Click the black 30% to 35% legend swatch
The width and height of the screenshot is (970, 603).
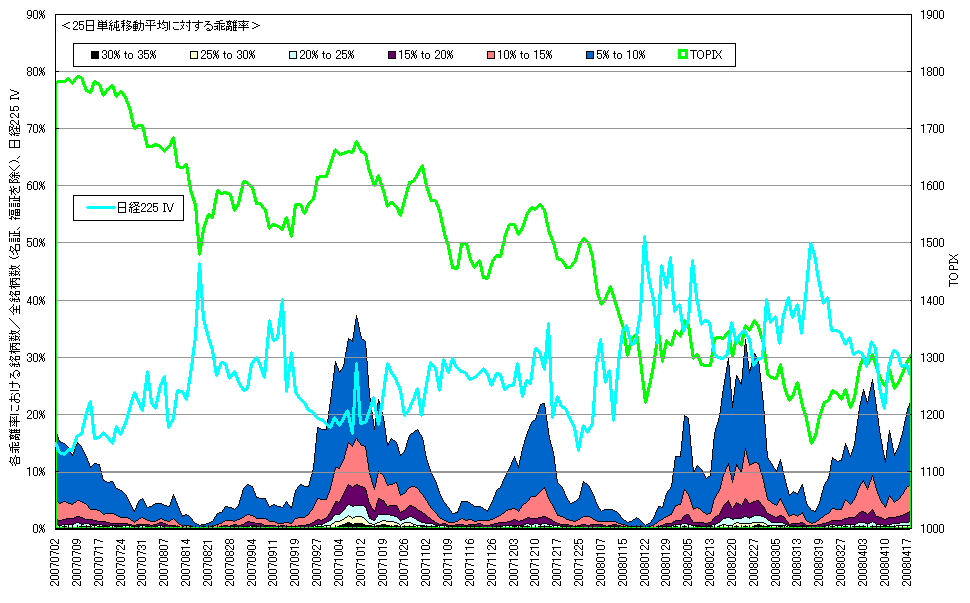[x=95, y=55]
